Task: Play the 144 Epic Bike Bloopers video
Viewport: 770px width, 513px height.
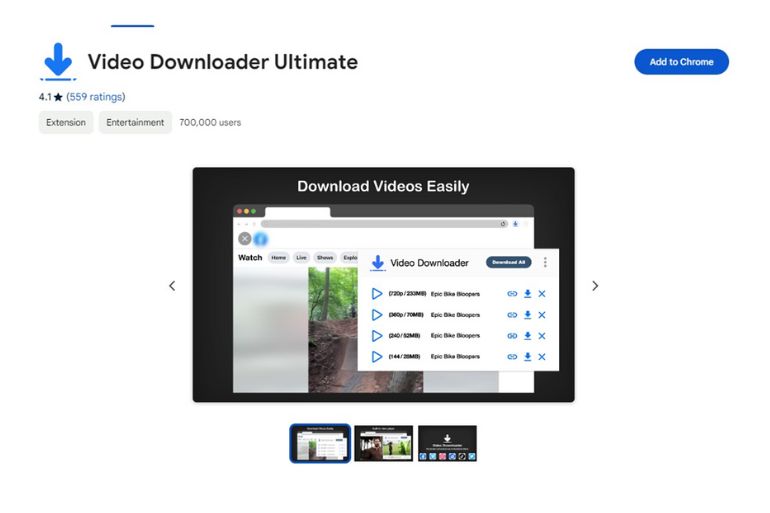Action: coord(377,357)
